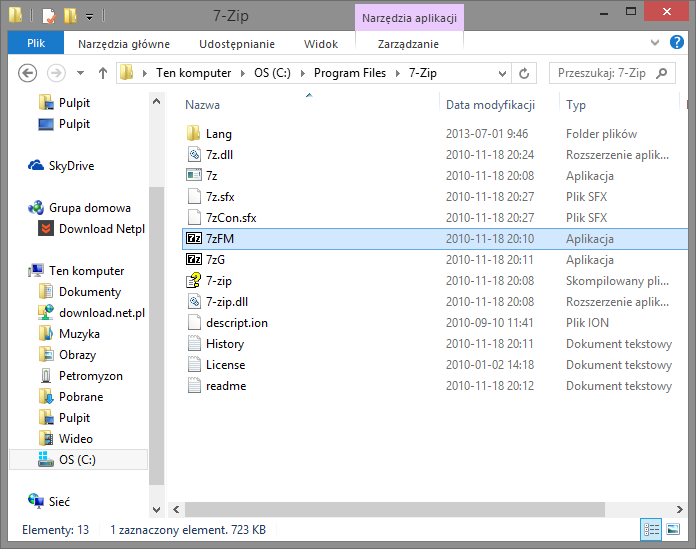The height and width of the screenshot is (549, 696).
Task: Switch to the Narzędzia główne tab
Action: [124, 44]
